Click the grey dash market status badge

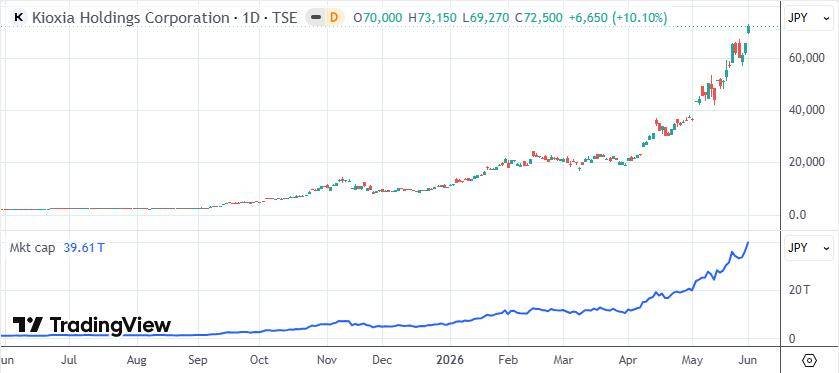click(x=316, y=17)
